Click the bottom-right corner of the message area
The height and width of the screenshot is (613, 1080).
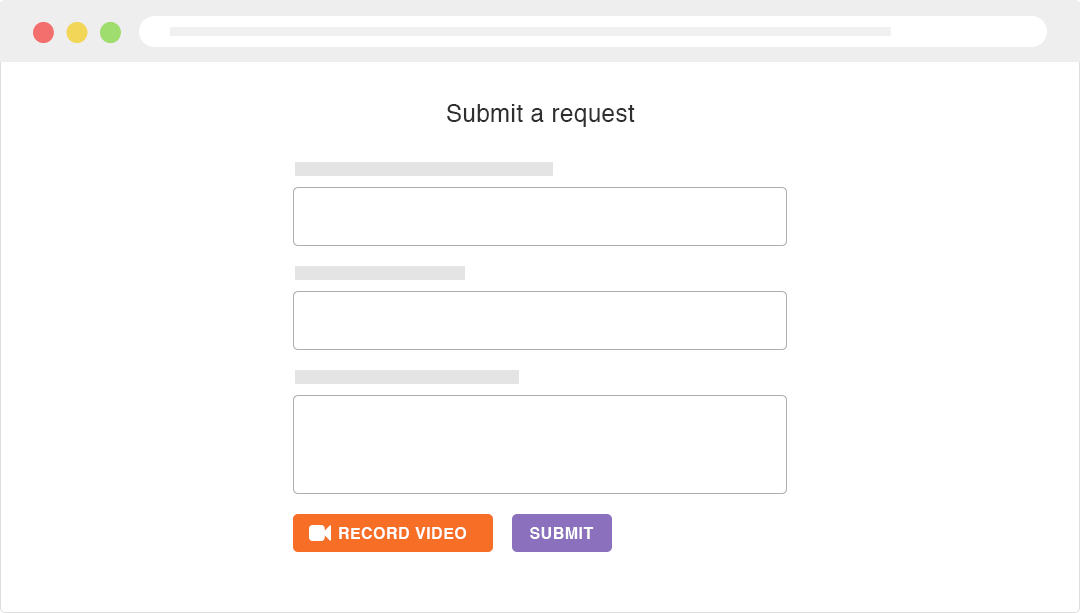coord(781,488)
